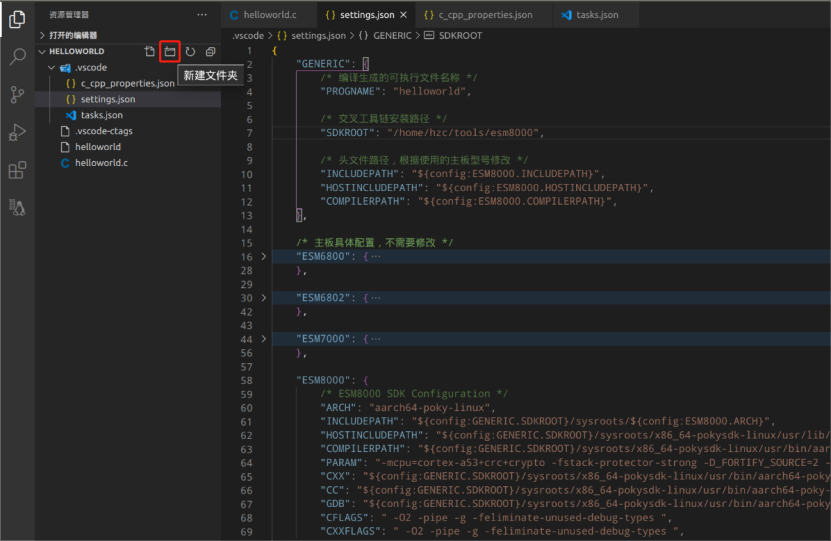Image resolution: width=831 pixels, height=541 pixels.
Task: Click the "GENERIC" key on line 2
Action: click(323, 64)
